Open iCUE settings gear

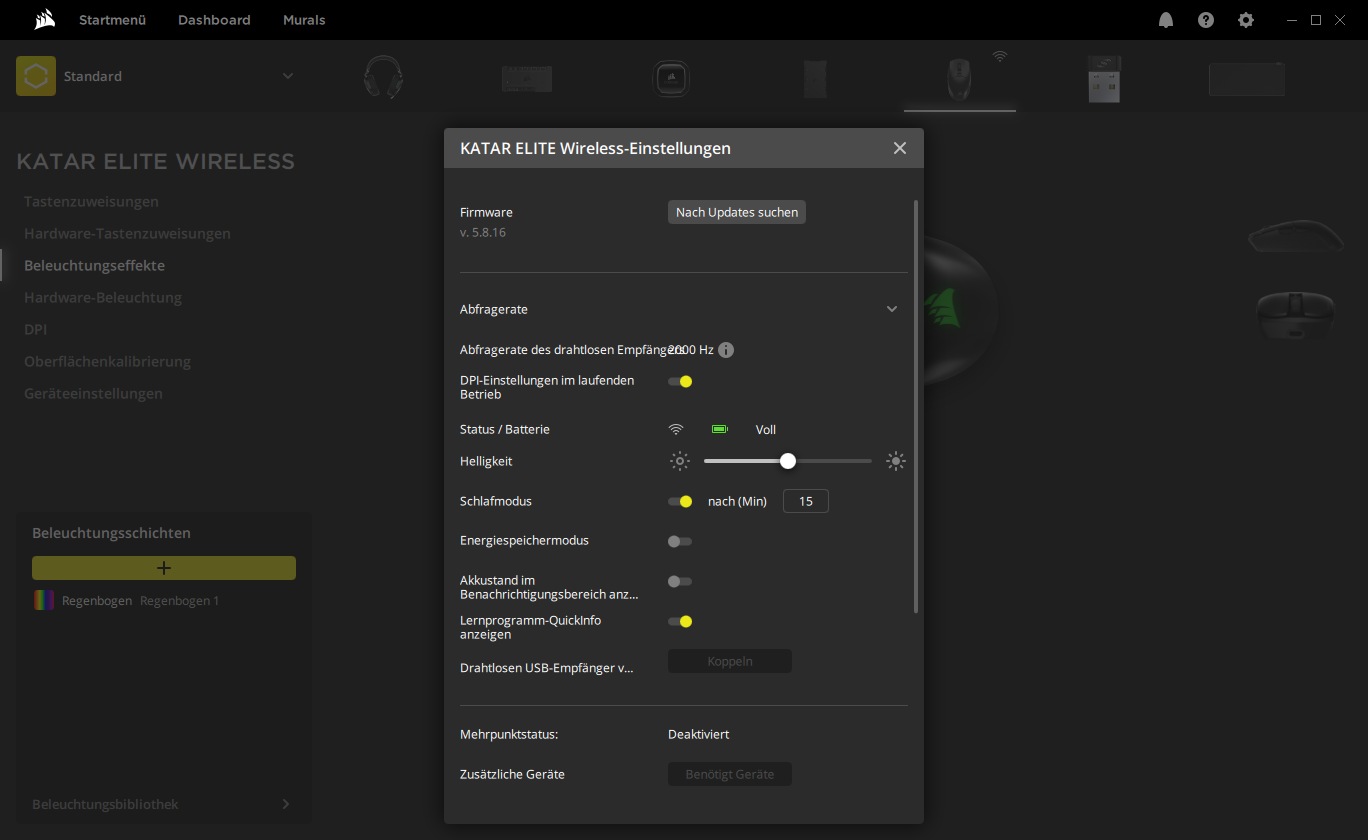(1246, 20)
